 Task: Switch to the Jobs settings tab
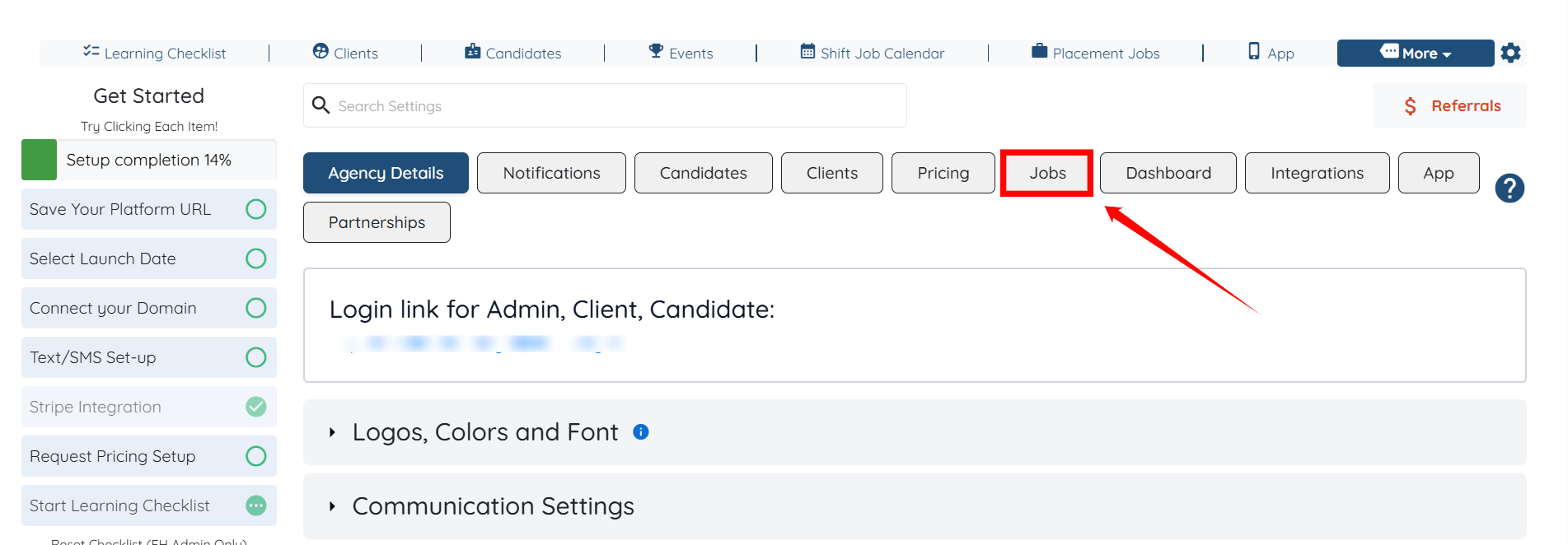click(1047, 173)
